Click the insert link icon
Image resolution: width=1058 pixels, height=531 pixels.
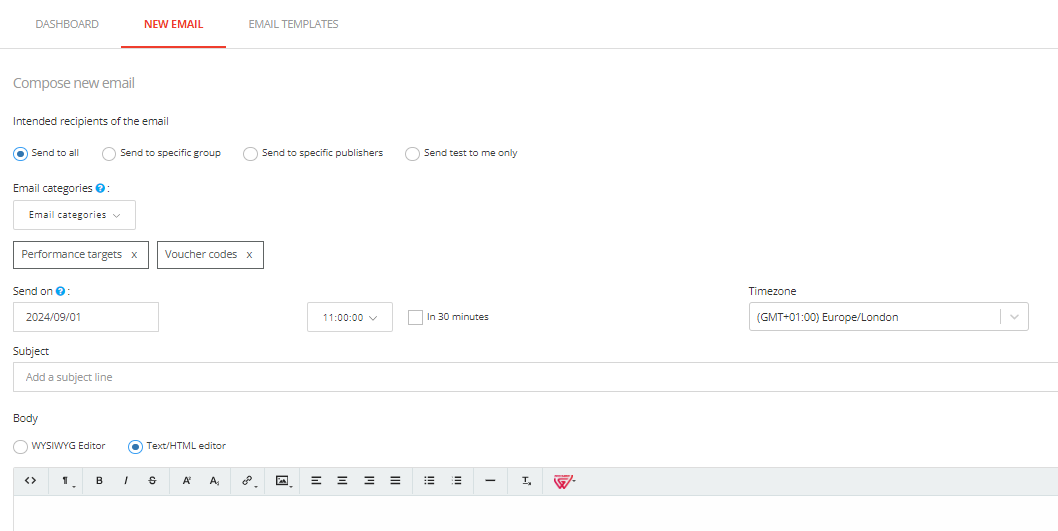[x=247, y=481]
